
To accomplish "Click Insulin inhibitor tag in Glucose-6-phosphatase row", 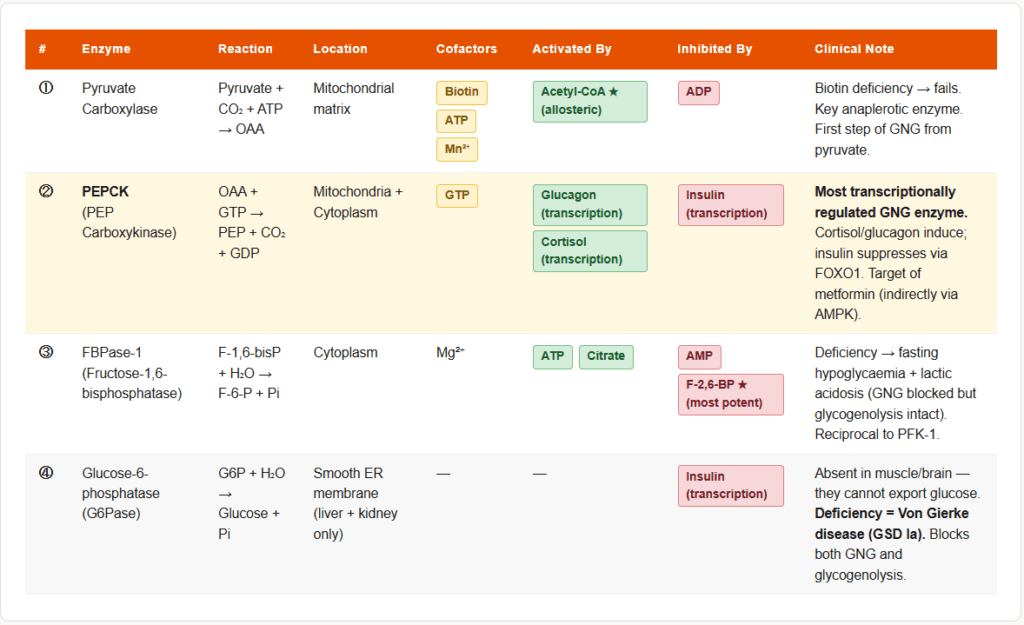I will pyautogui.click(x=730, y=486).
